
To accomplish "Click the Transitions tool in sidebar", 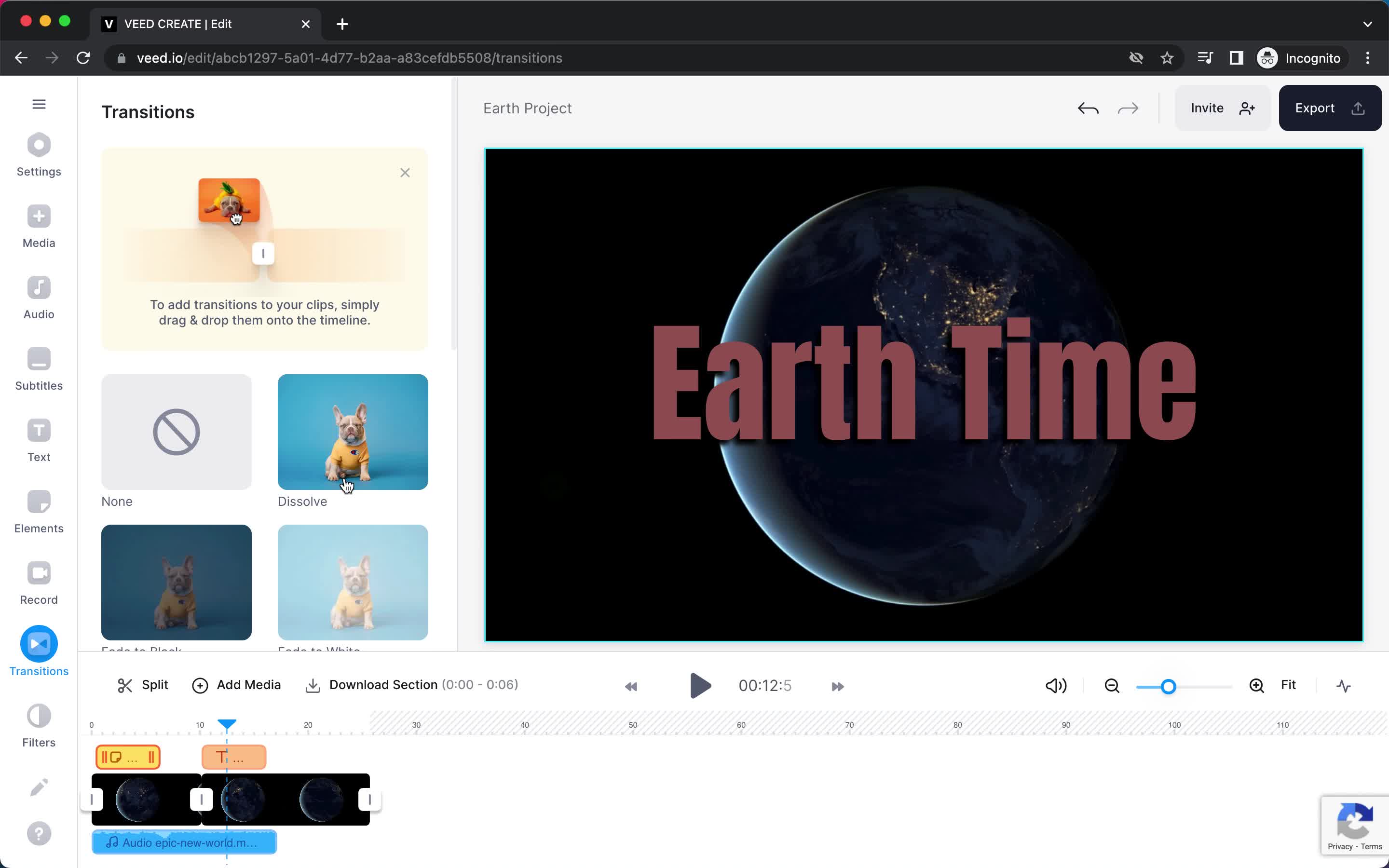I will click(x=38, y=654).
